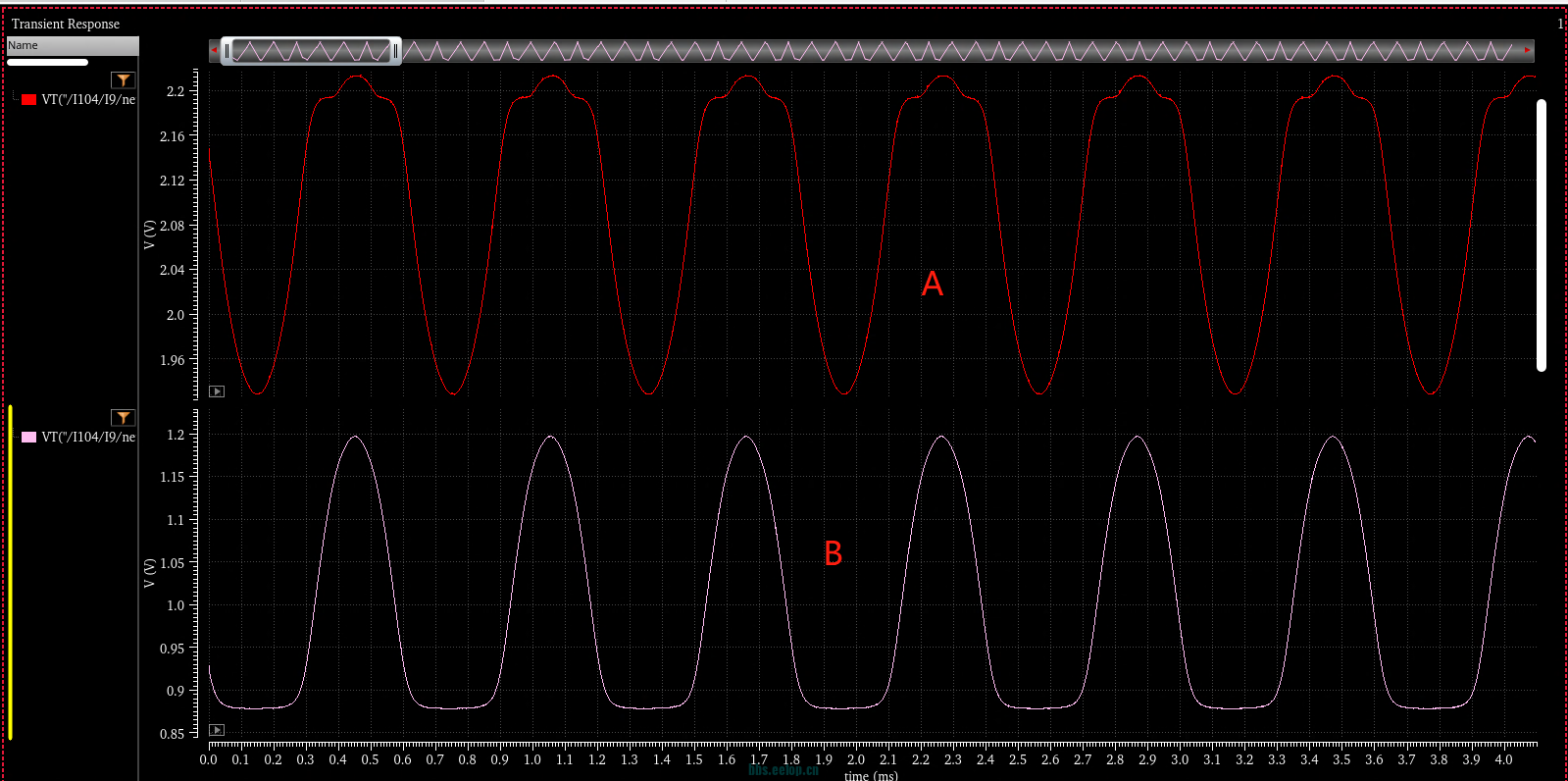This screenshot has width=1568, height=781.
Task: Click the 0.0 tick on the time axis
Action: tap(208, 759)
